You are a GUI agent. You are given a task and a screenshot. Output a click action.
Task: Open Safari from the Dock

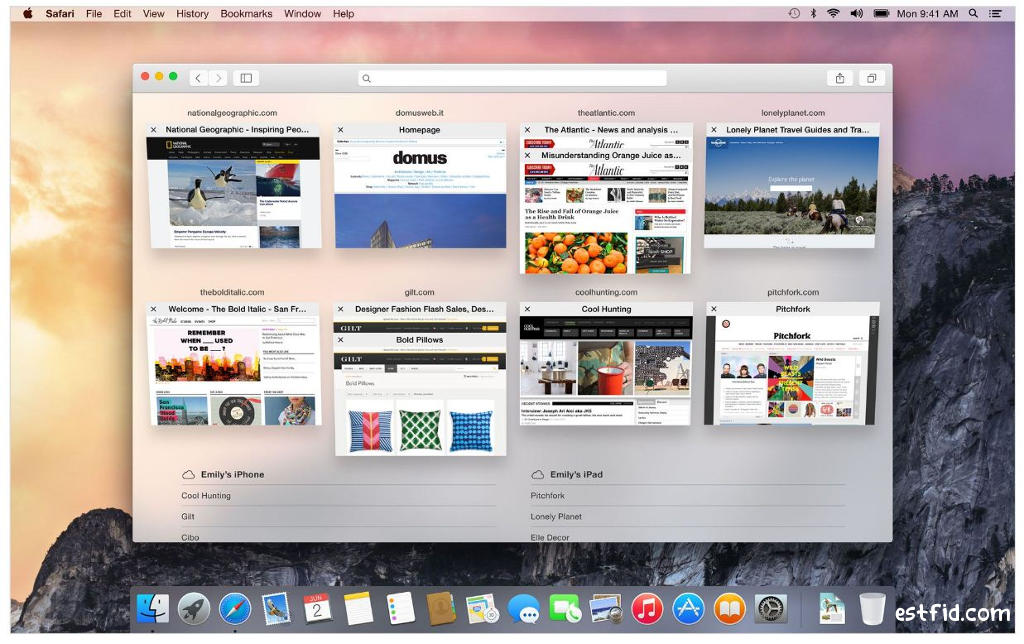click(x=234, y=609)
